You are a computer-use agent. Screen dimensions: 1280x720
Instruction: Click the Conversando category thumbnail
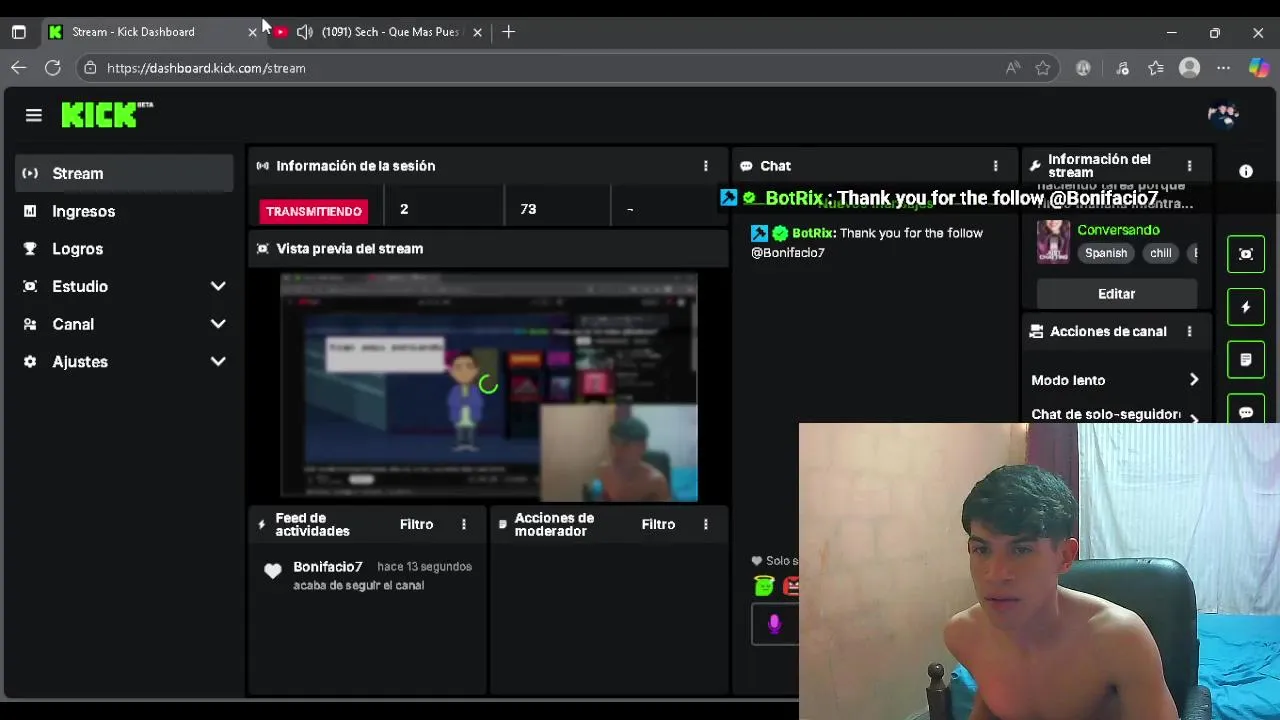[x=1053, y=241]
